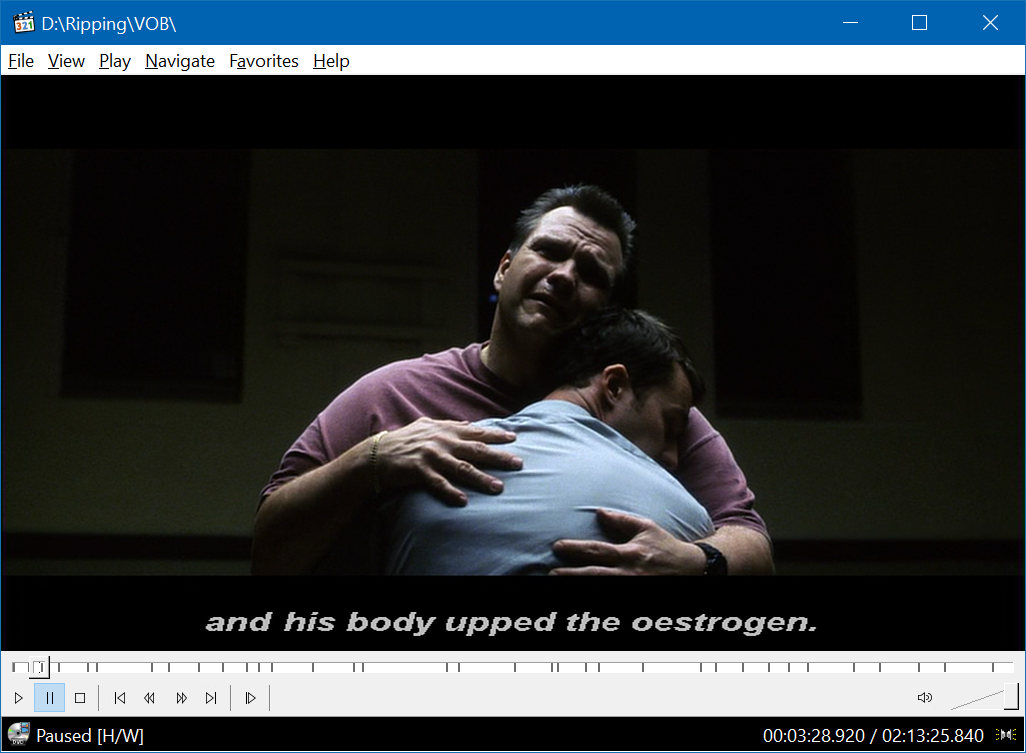Image resolution: width=1026 pixels, height=753 pixels.
Task: Increase playback speed with the fast-forward icon
Action: [x=181, y=698]
